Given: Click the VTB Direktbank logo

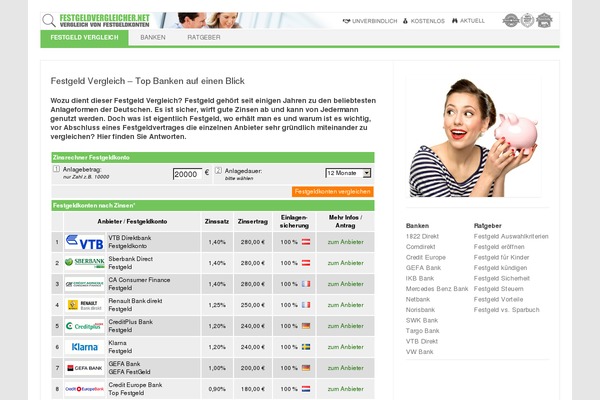Looking at the screenshot, I should click(x=85, y=242).
